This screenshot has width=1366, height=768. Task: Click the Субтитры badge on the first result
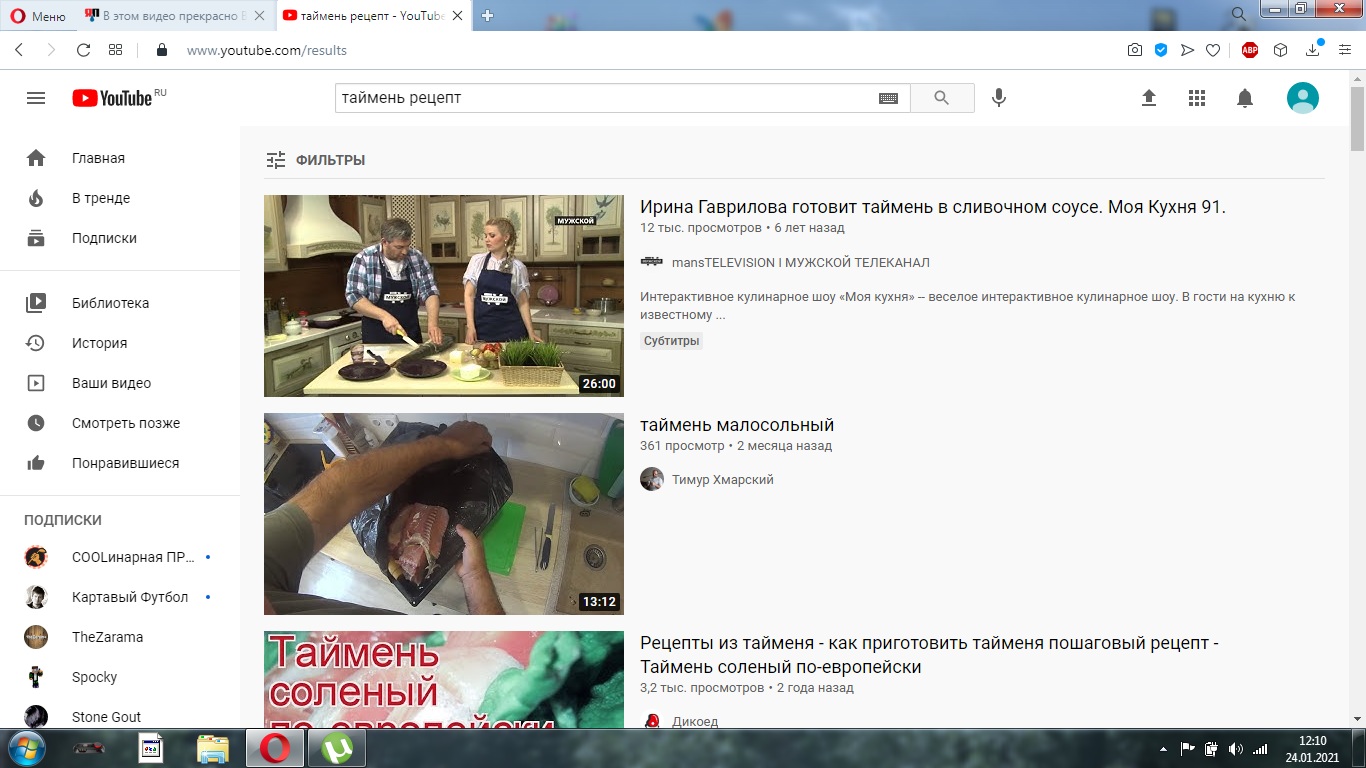(x=672, y=341)
